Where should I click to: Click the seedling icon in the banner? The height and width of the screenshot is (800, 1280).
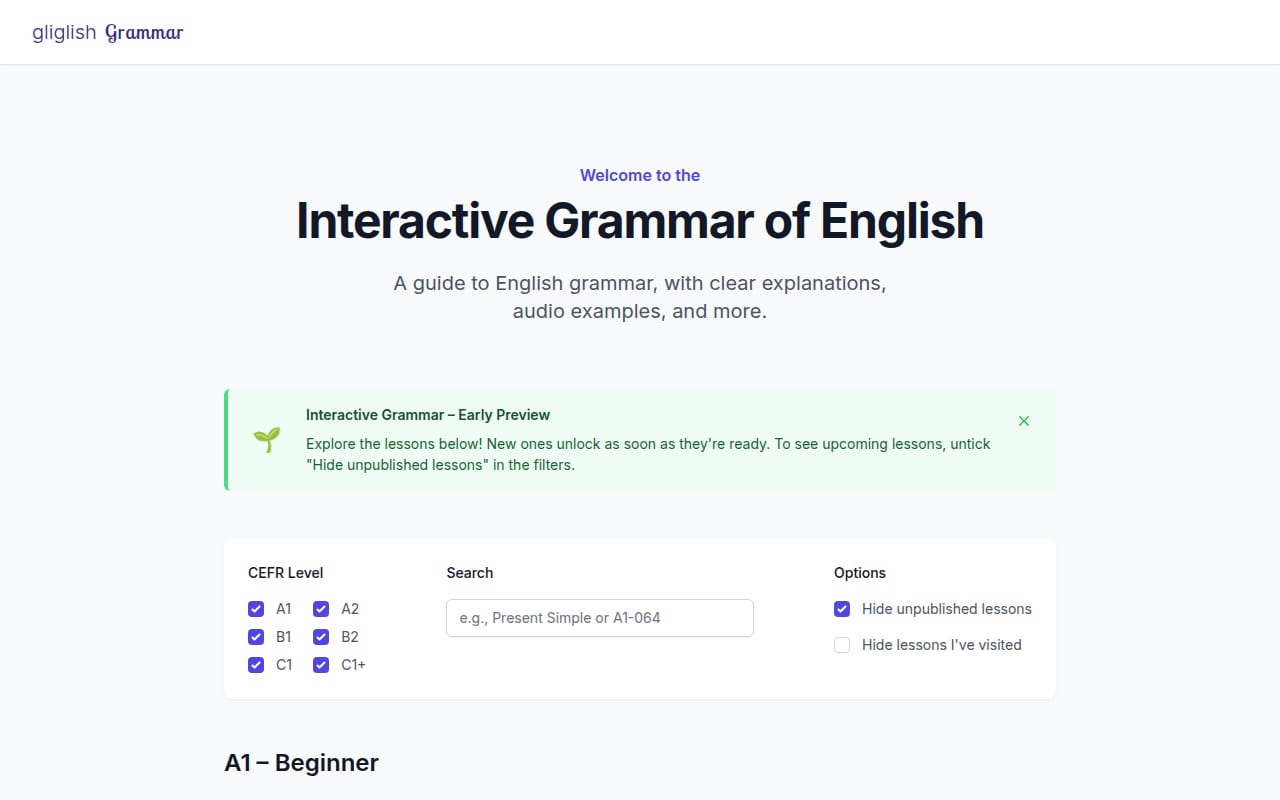pyautogui.click(x=267, y=440)
